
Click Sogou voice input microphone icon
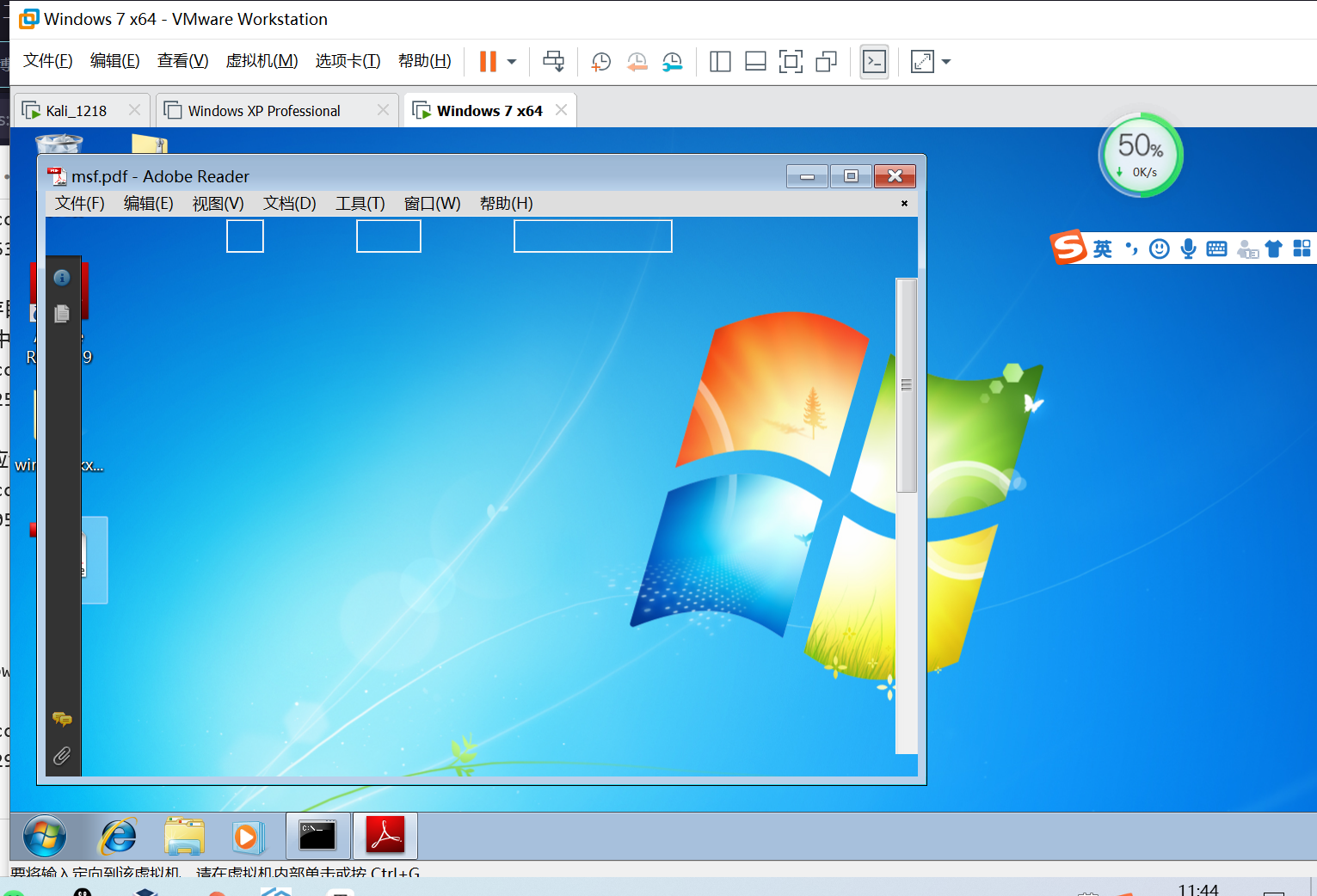(1188, 249)
